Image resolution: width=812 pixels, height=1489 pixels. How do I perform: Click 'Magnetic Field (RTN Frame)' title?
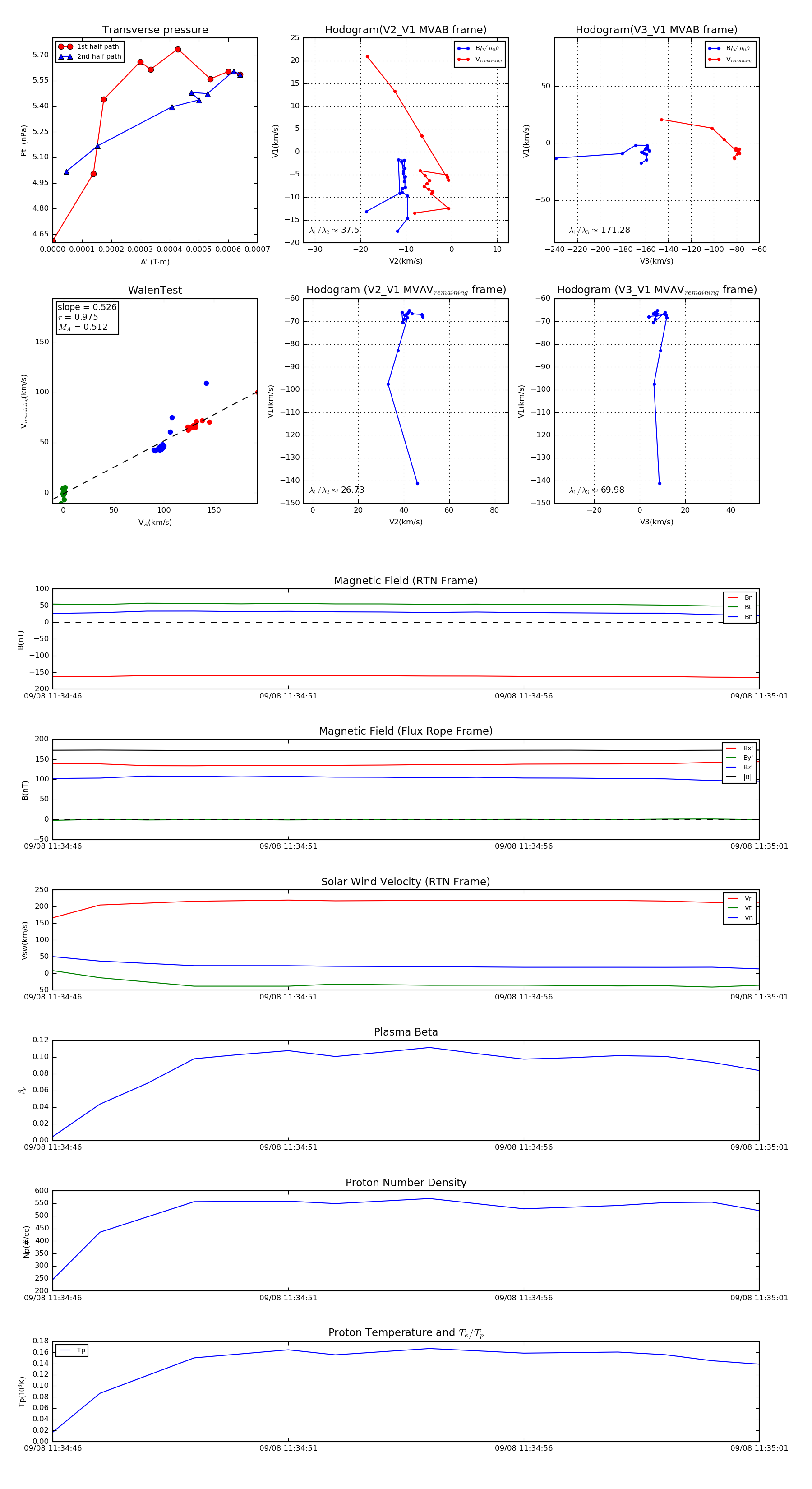click(406, 581)
